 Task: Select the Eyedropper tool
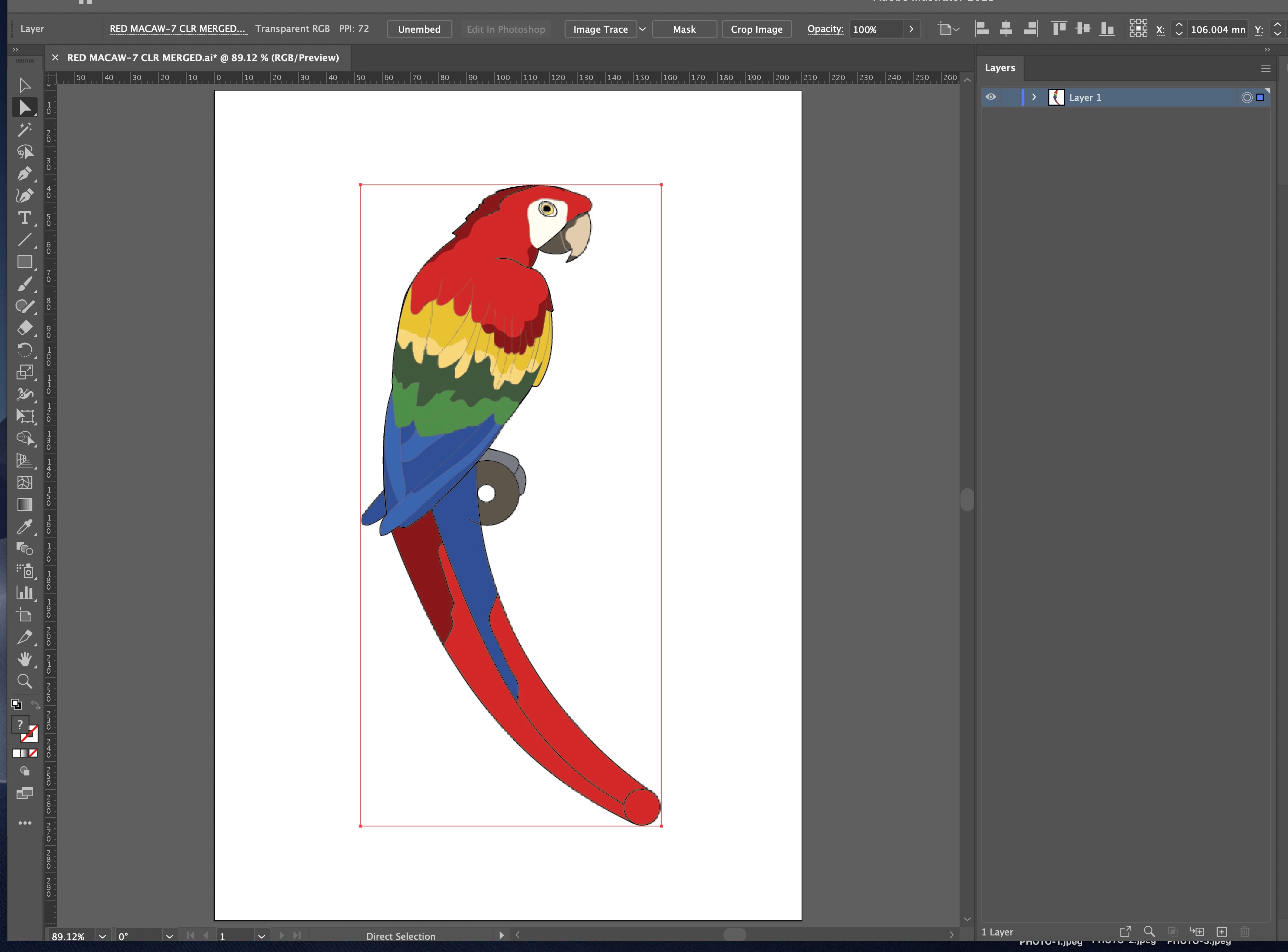pos(24,526)
